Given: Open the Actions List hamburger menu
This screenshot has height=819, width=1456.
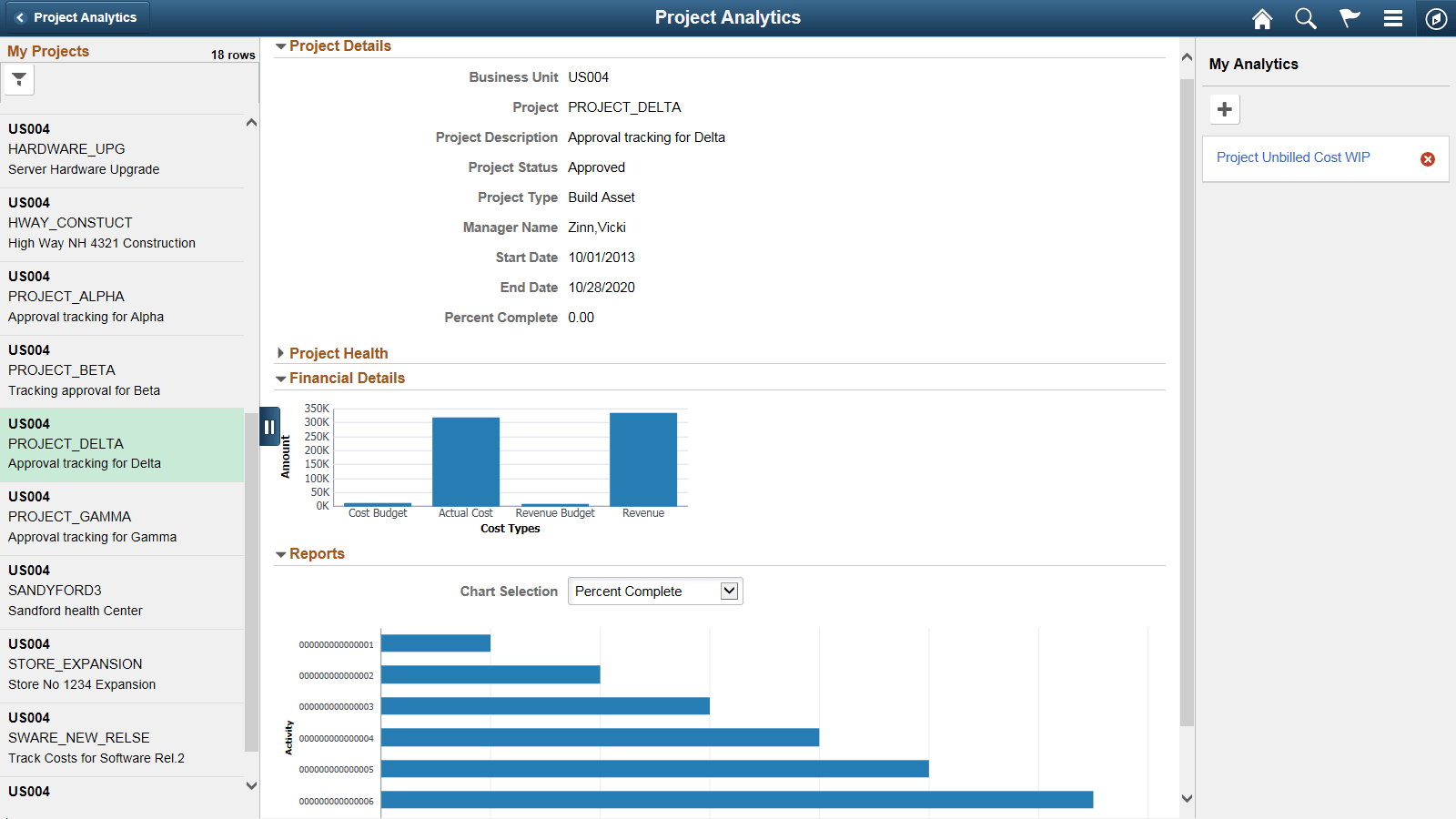Looking at the screenshot, I should (1393, 17).
